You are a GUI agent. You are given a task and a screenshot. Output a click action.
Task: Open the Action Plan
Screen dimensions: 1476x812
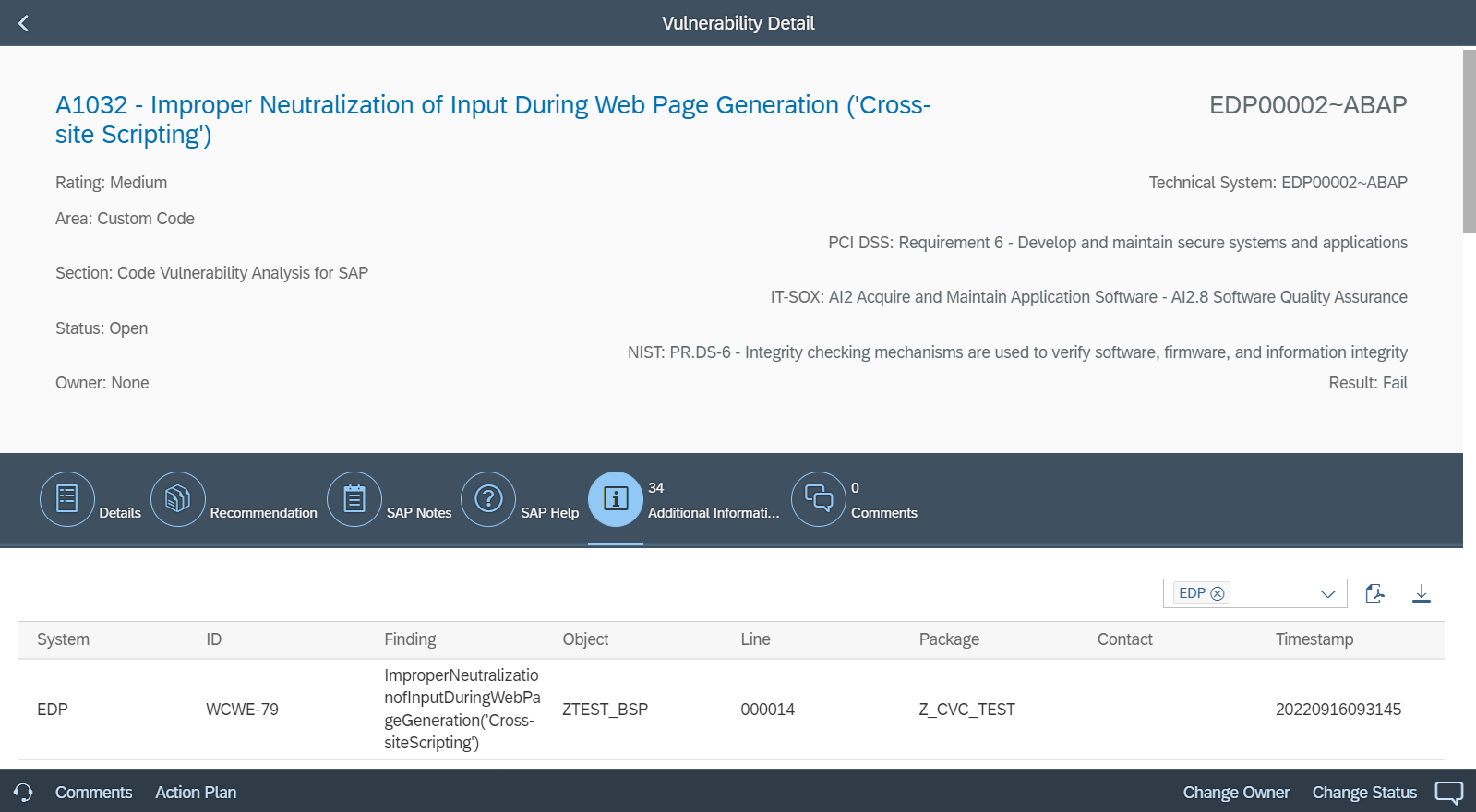[x=196, y=793]
